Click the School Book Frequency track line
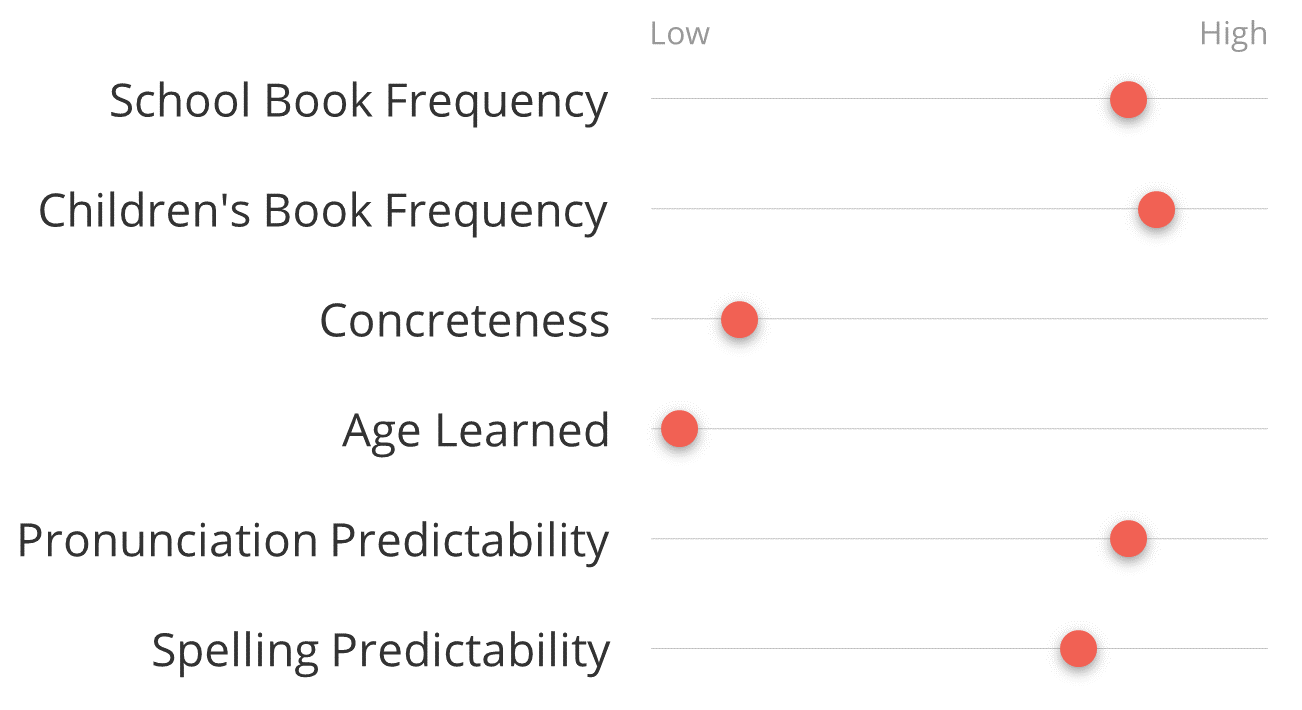 (x=959, y=98)
